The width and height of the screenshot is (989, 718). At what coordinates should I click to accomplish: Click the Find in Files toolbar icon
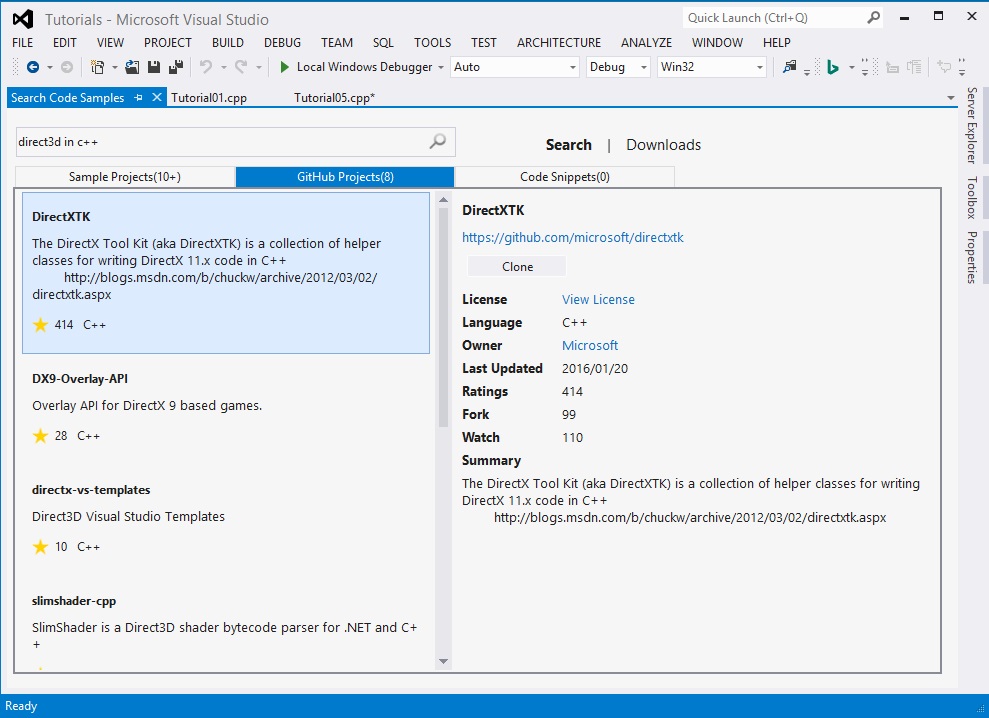point(790,67)
